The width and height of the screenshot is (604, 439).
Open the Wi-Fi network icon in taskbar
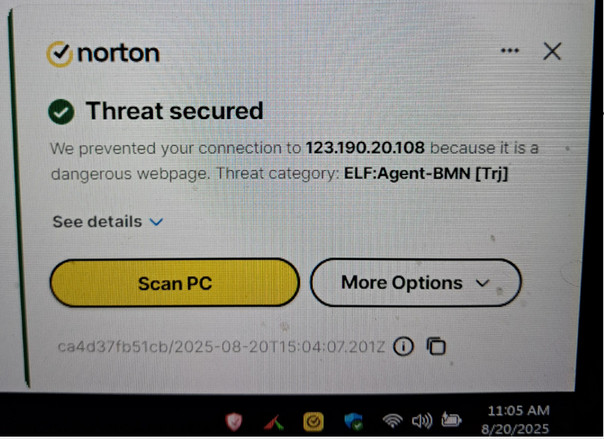[x=393, y=421]
